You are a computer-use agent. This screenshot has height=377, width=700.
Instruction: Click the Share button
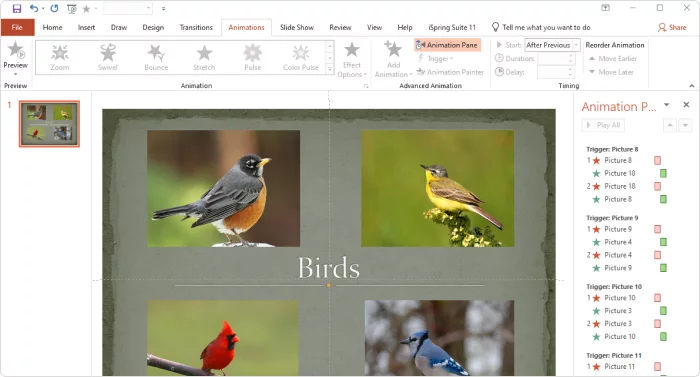[x=672, y=27]
